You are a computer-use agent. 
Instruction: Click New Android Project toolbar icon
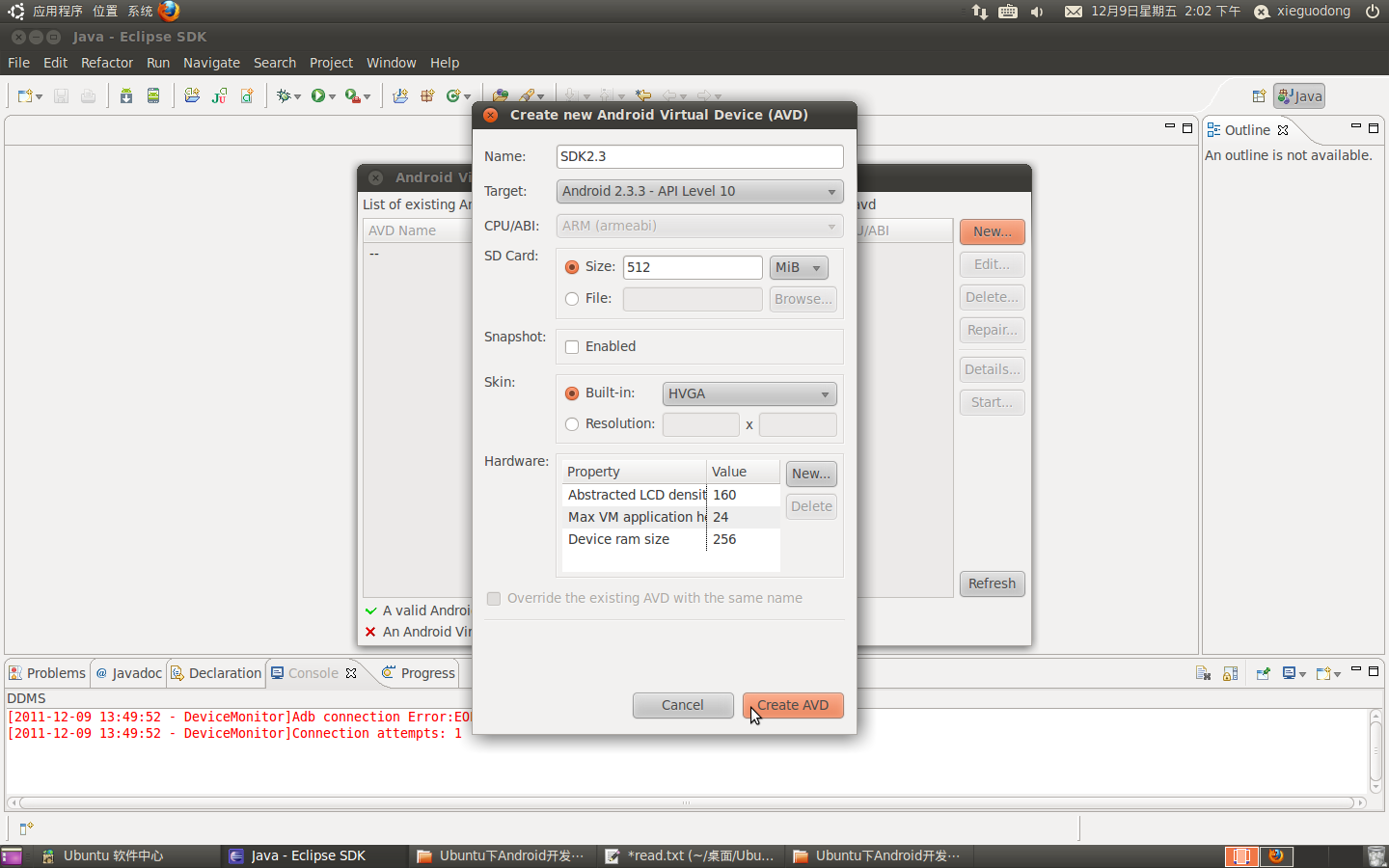(x=192, y=95)
